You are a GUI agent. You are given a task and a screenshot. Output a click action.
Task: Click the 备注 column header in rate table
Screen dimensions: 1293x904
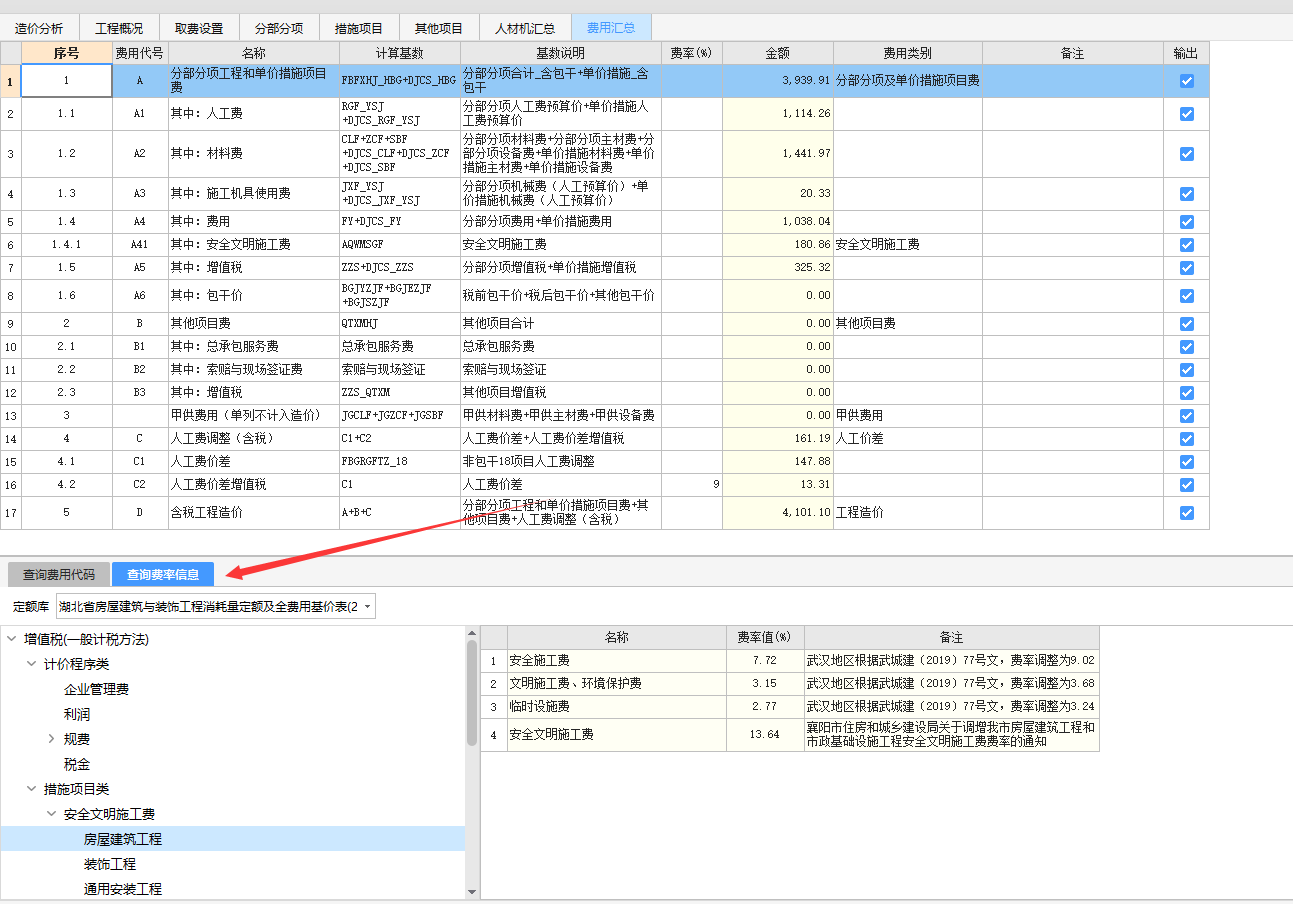click(x=952, y=637)
